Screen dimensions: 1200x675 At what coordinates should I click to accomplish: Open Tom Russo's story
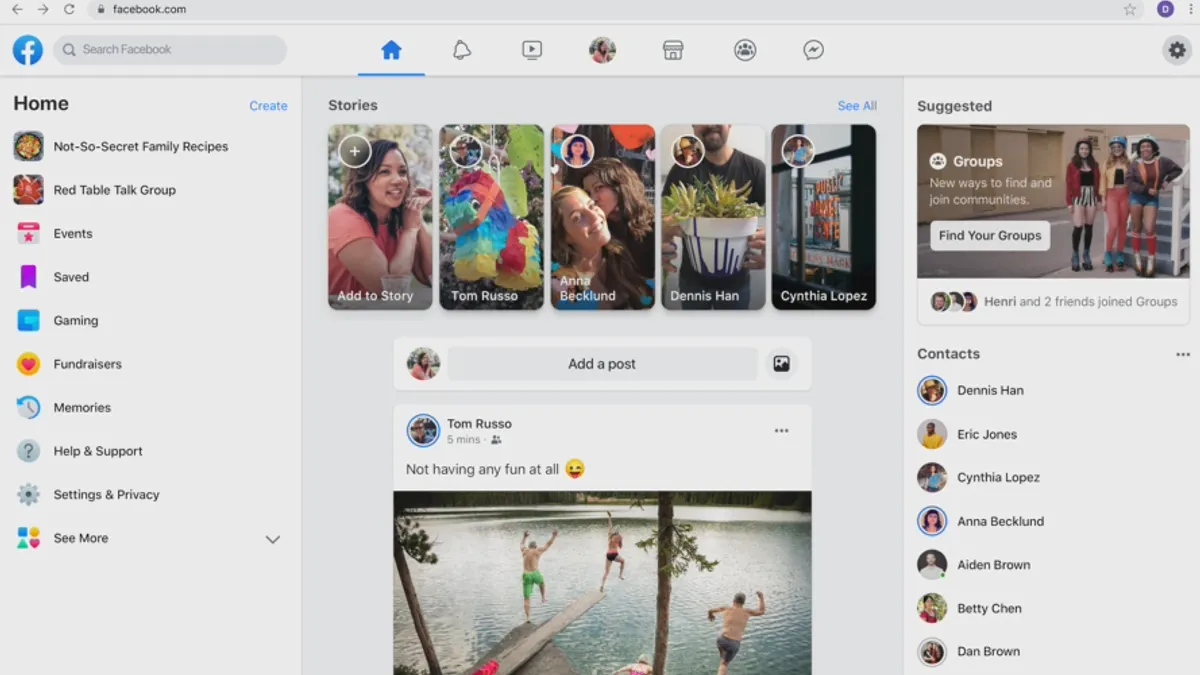point(491,217)
